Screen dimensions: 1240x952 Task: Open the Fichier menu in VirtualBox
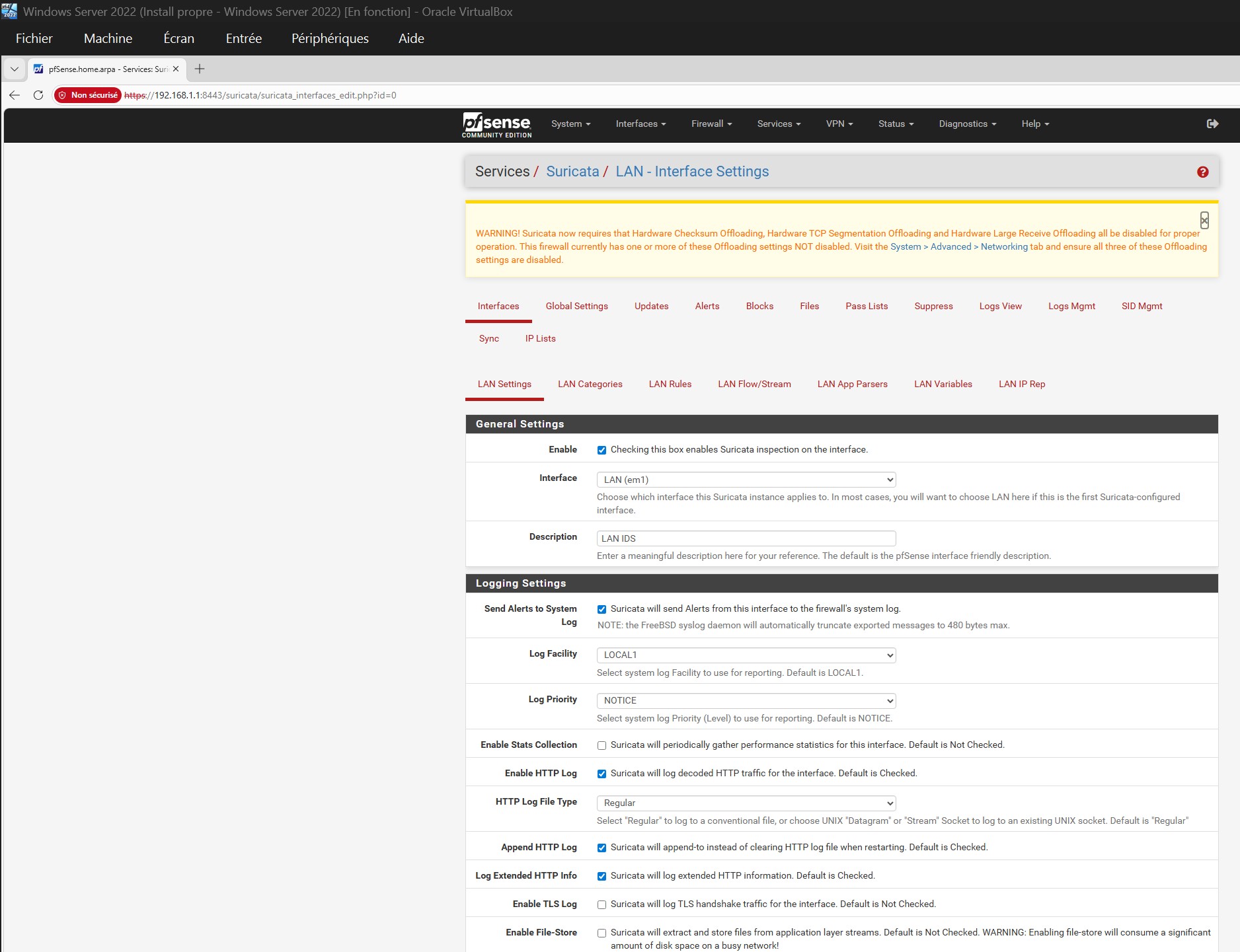[x=34, y=38]
